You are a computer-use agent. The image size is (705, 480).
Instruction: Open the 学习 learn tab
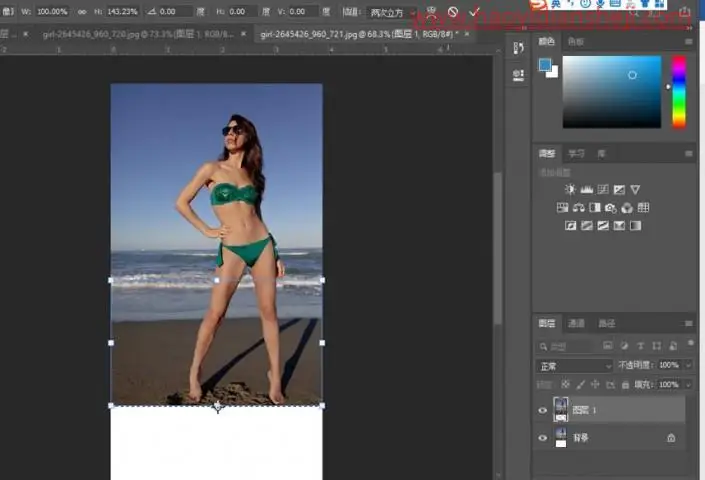tap(576, 154)
